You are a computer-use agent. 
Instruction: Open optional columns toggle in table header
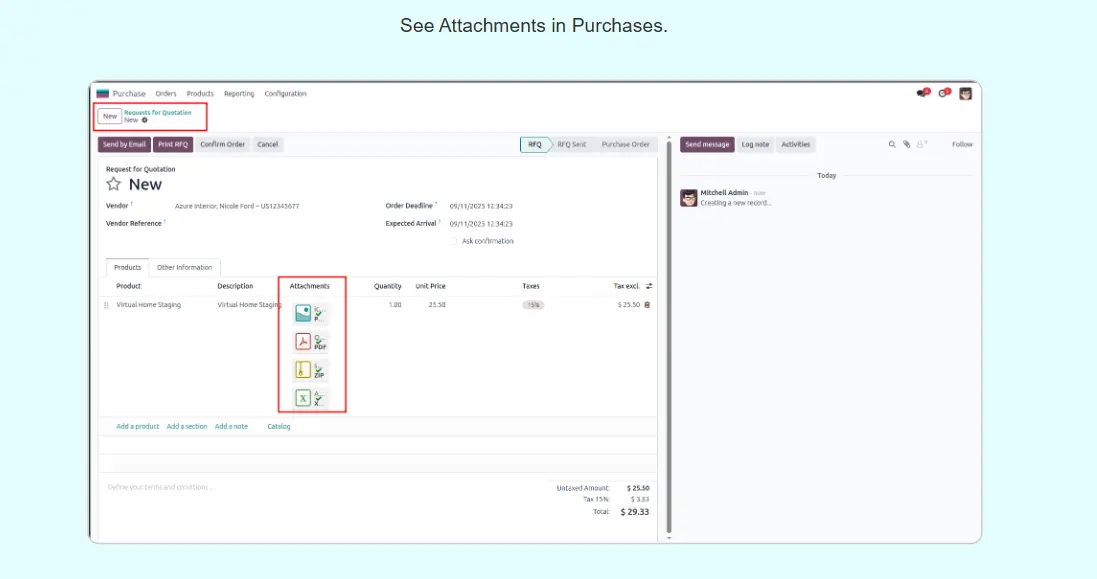coord(648,286)
